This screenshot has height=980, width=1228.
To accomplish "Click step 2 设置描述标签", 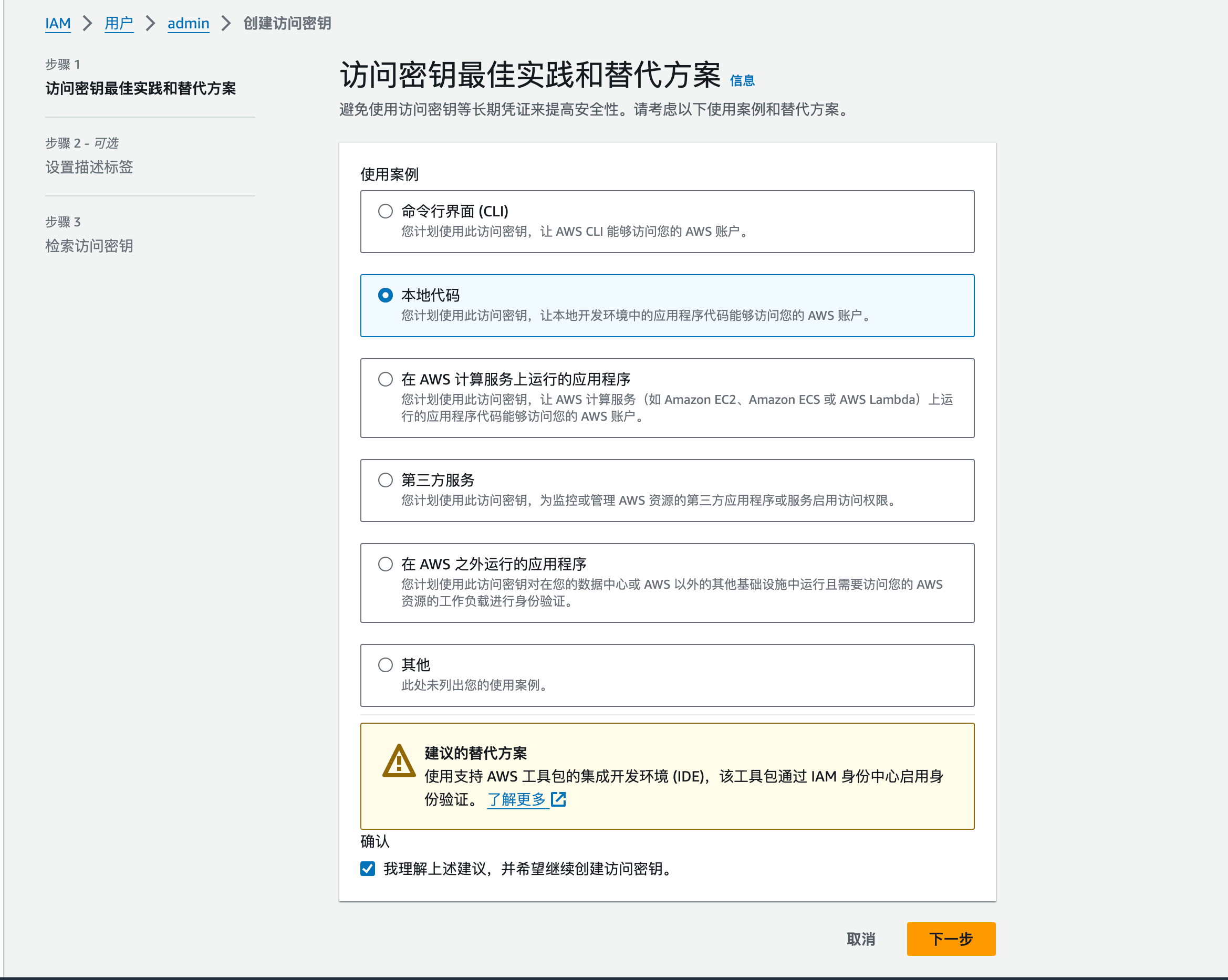I will tap(89, 168).
